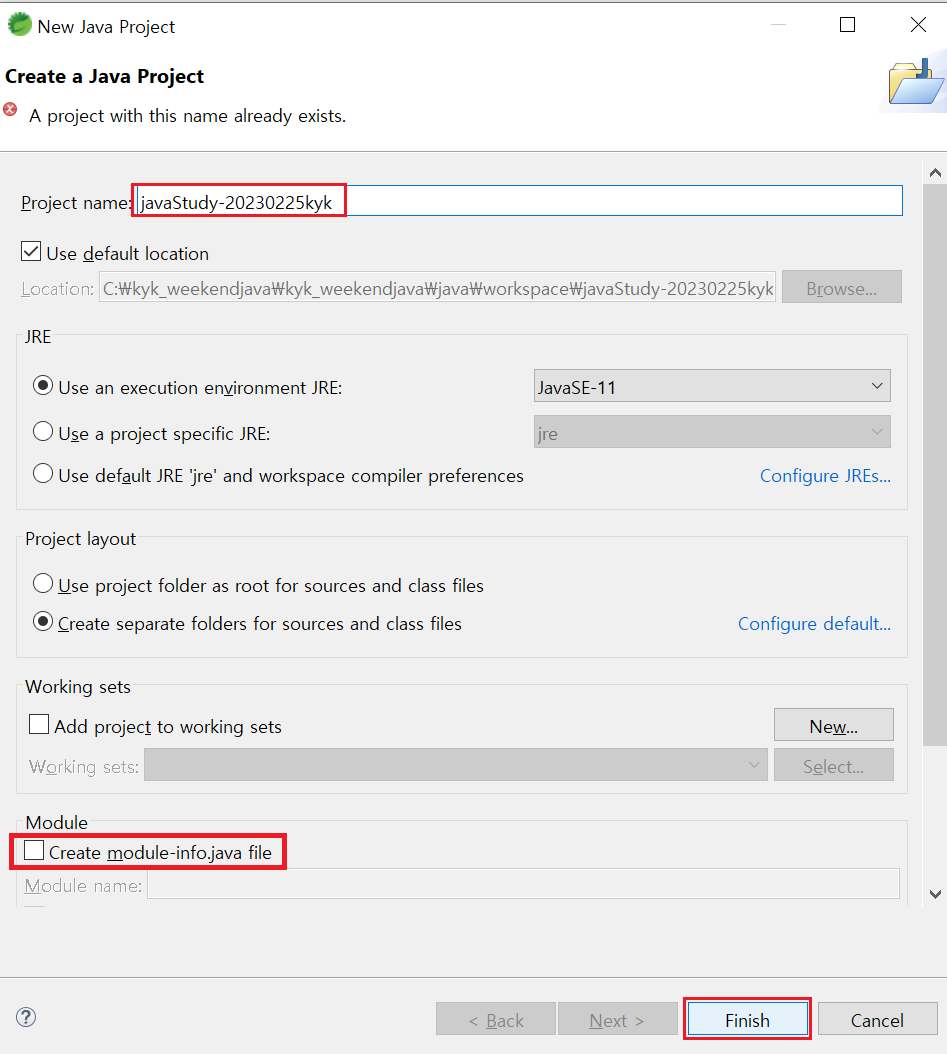Click the Cancel button

877,1020
